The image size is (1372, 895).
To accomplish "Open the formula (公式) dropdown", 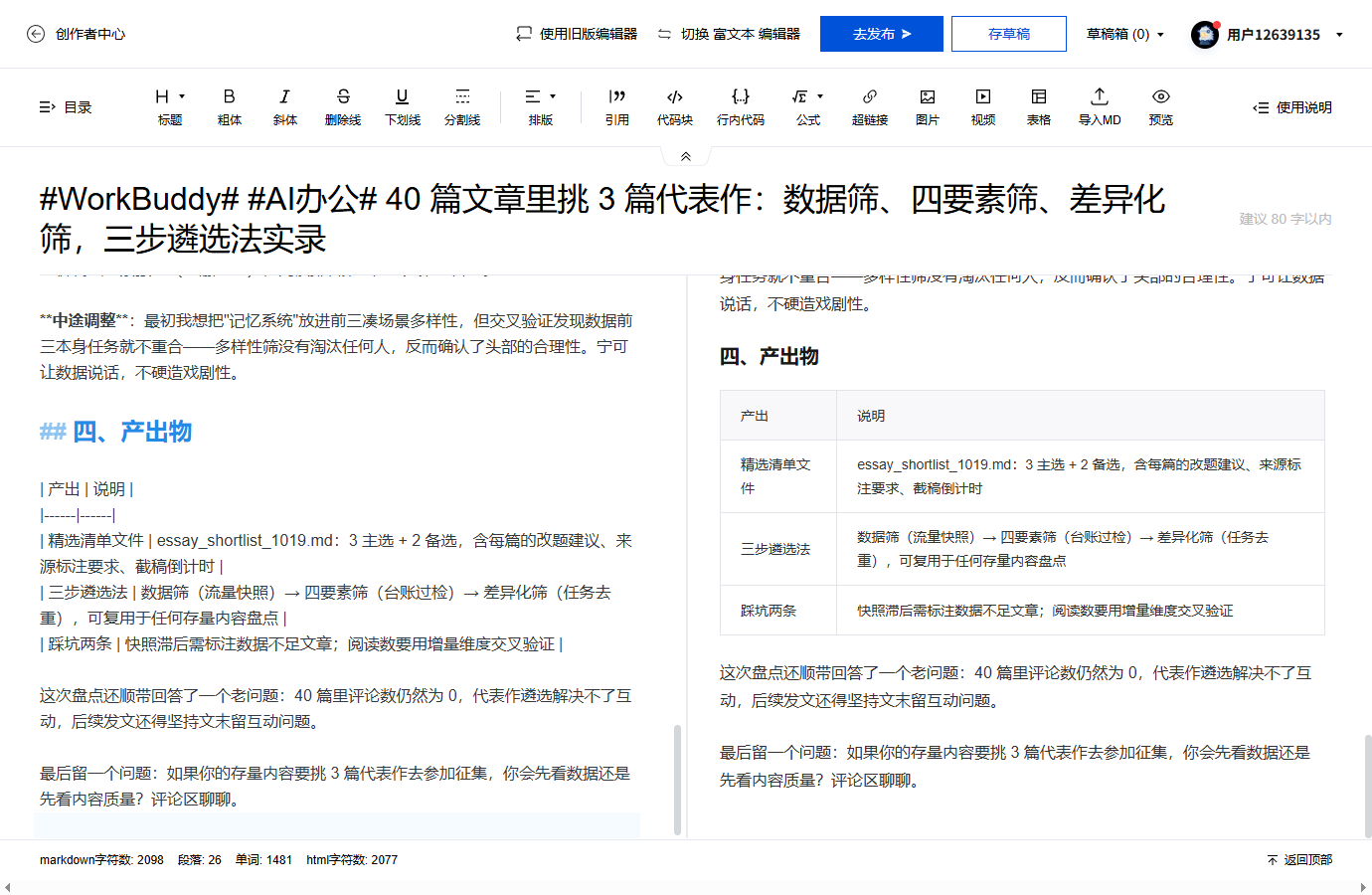I will pos(808,106).
